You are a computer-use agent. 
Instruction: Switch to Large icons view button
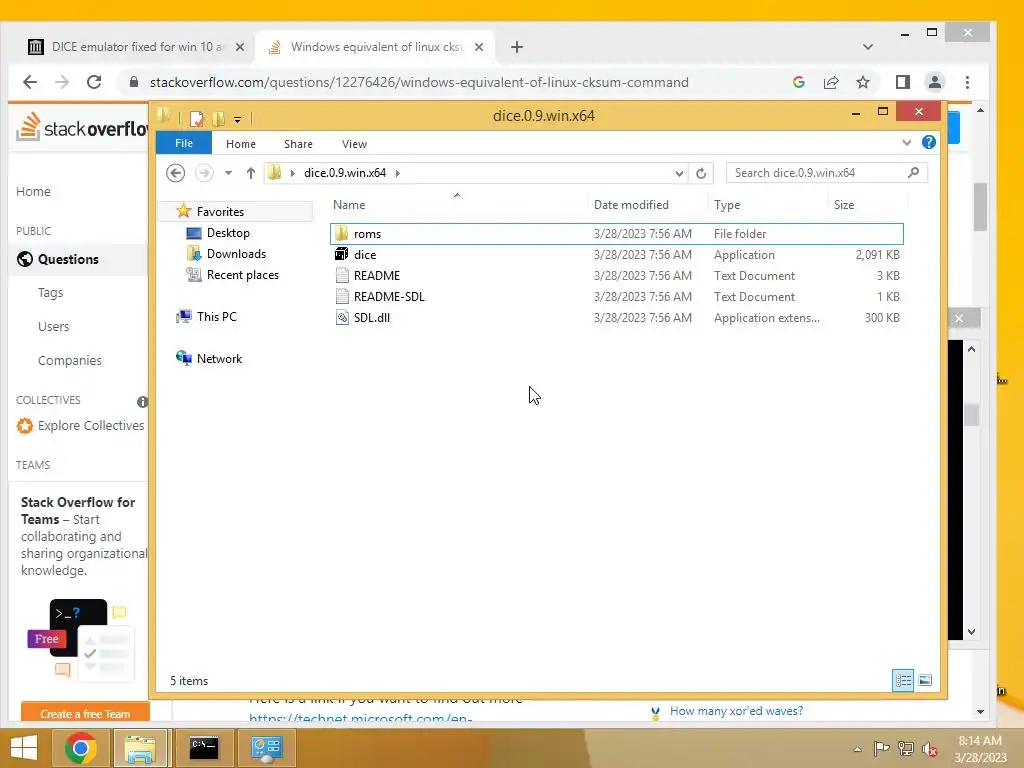pos(925,680)
